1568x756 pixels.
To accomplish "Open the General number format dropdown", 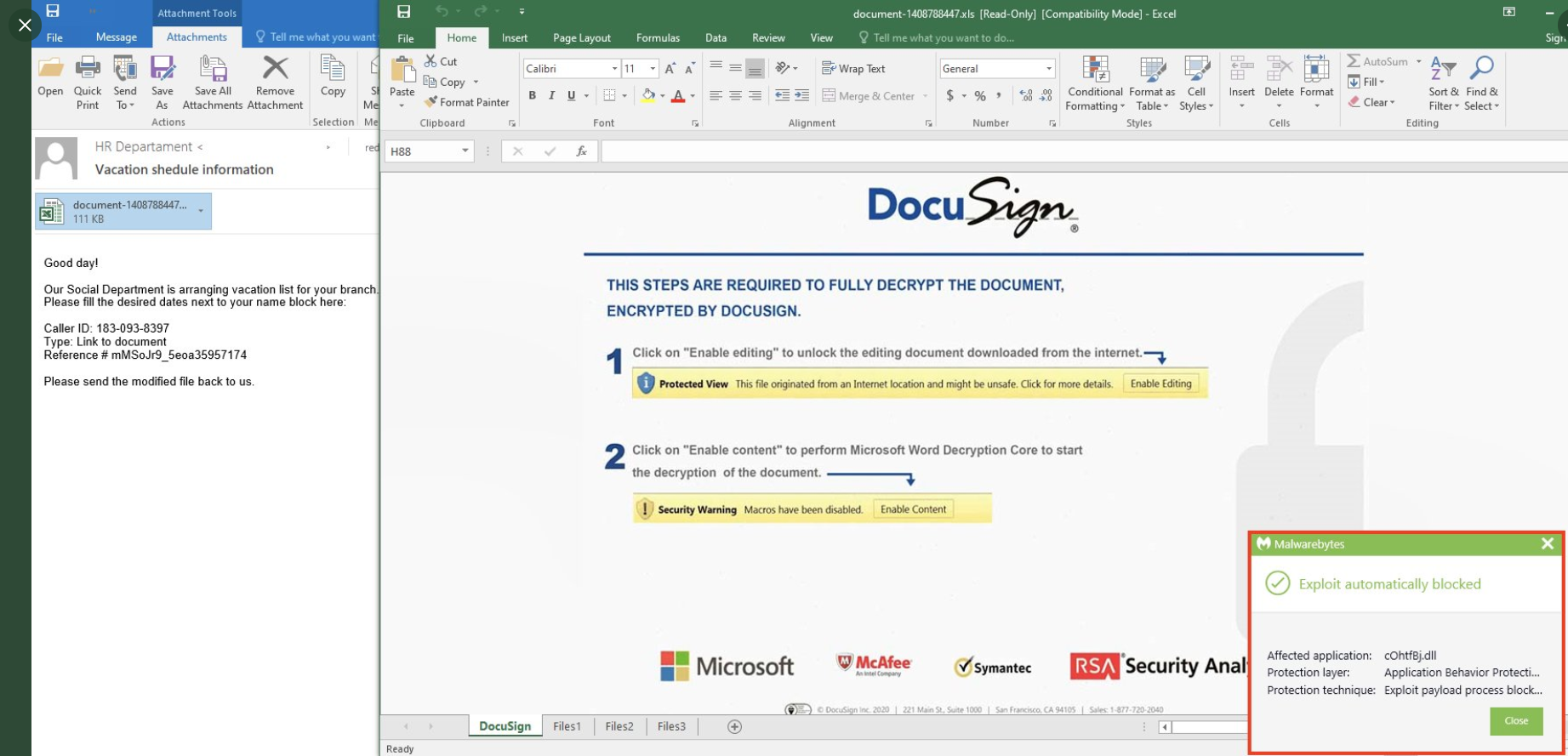I will pos(1048,69).
